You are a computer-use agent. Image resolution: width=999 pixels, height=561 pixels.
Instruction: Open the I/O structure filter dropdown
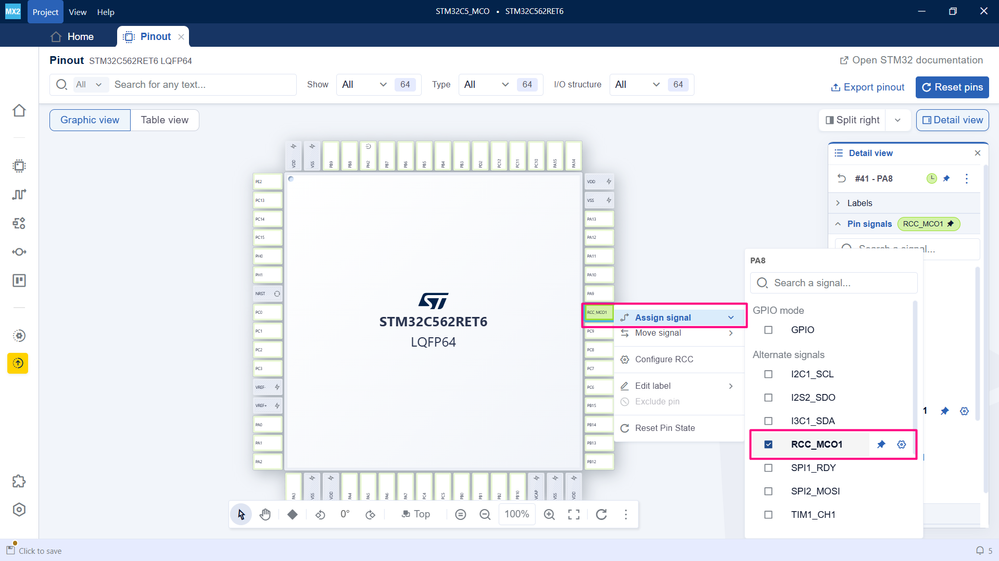pos(652,85)
